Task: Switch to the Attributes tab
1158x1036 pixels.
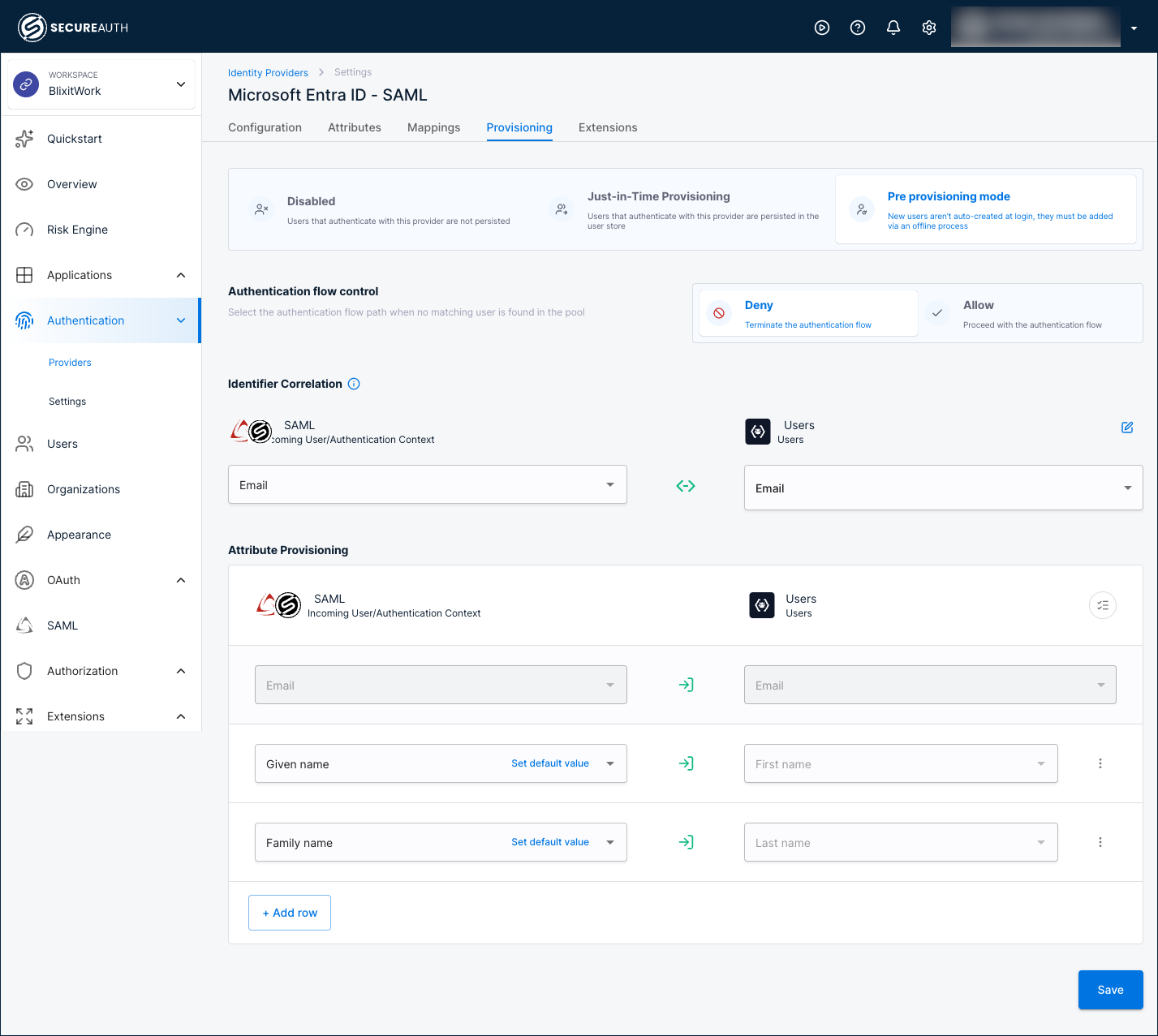Action: point(355,127)
